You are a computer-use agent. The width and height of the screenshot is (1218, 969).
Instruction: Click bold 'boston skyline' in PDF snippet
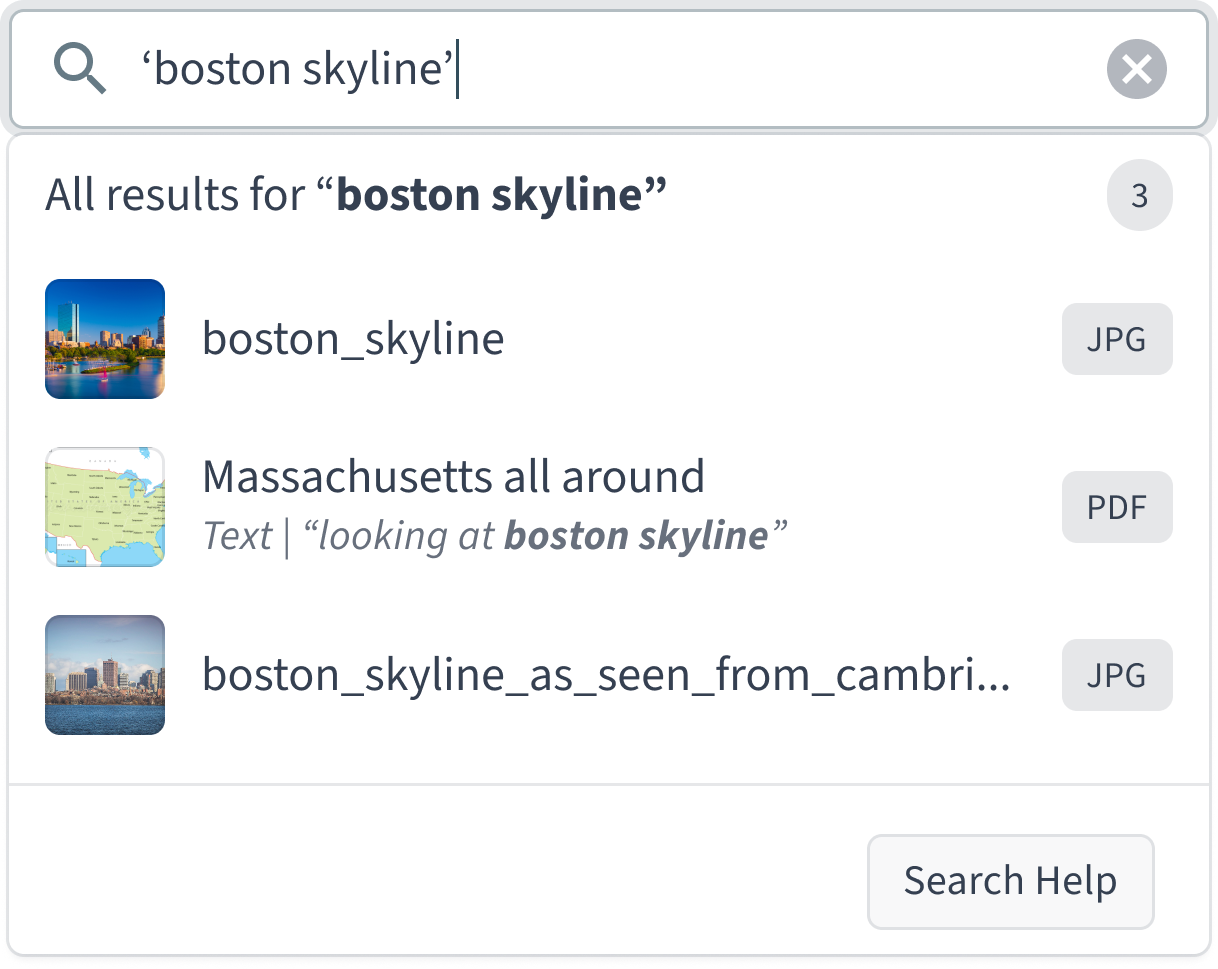click(x=636, y=537)
